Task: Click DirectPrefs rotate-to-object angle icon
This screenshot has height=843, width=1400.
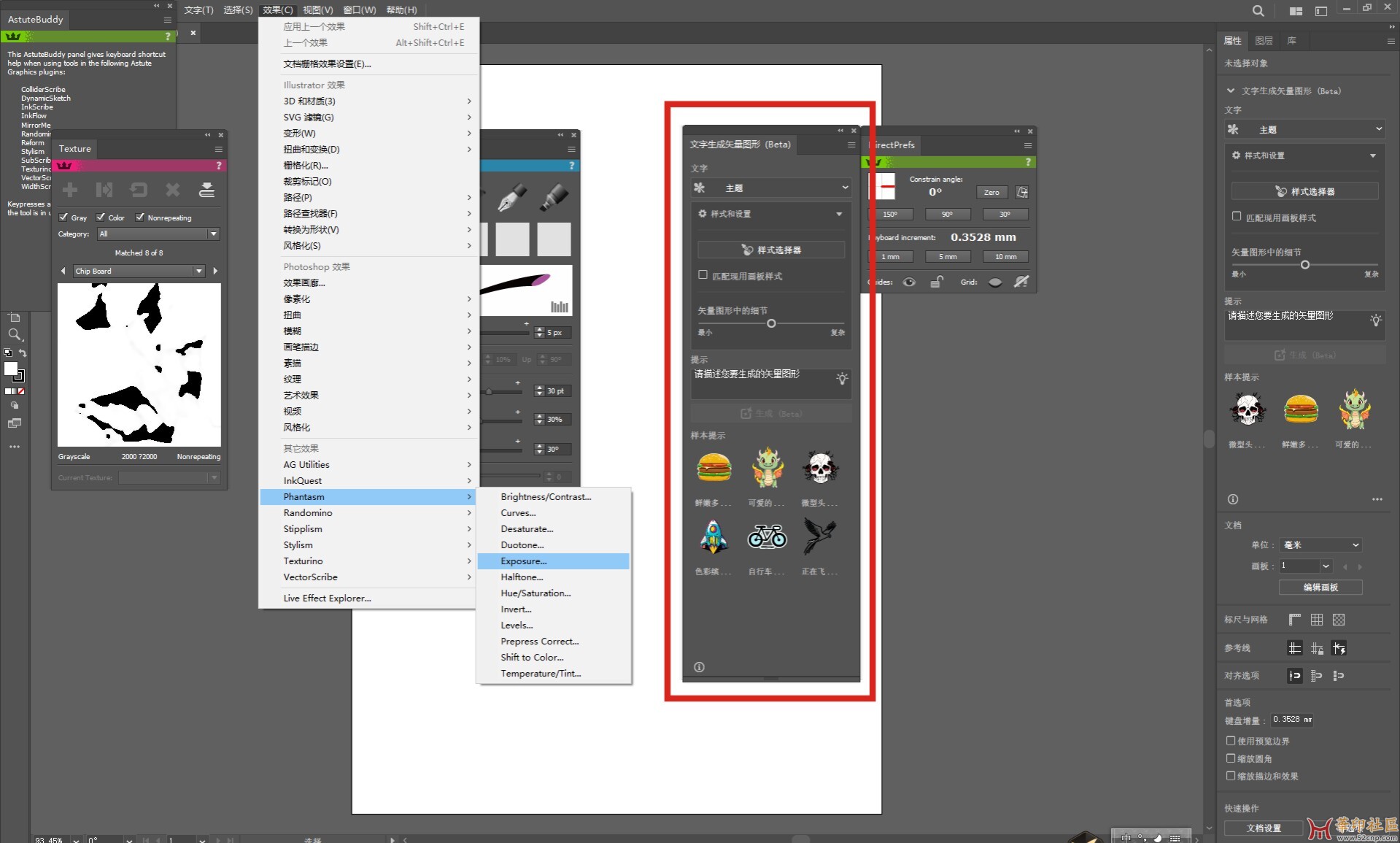Action: pyautogui.click(x=1022, y=192)
